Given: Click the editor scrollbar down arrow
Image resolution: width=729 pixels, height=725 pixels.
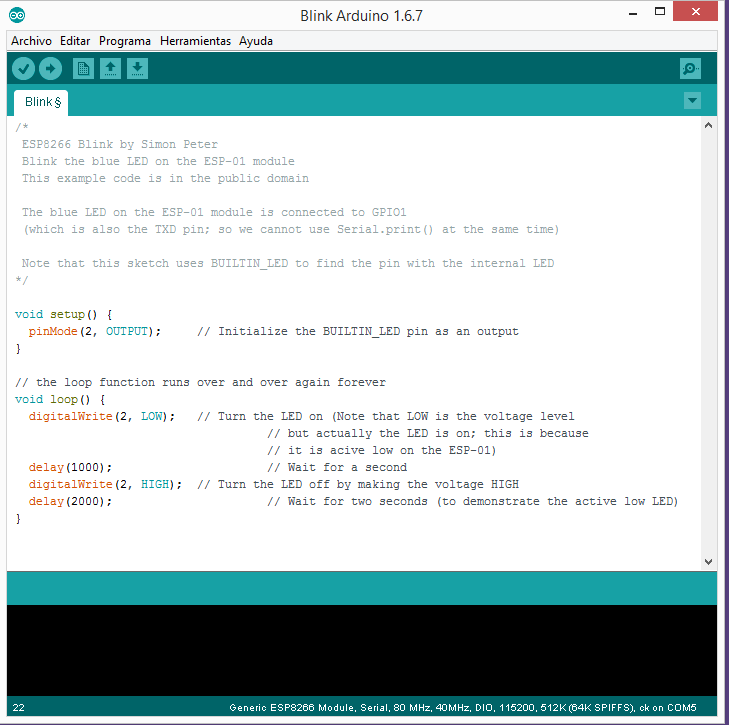Looking at the screenshot, I should [x=708, y=561].
